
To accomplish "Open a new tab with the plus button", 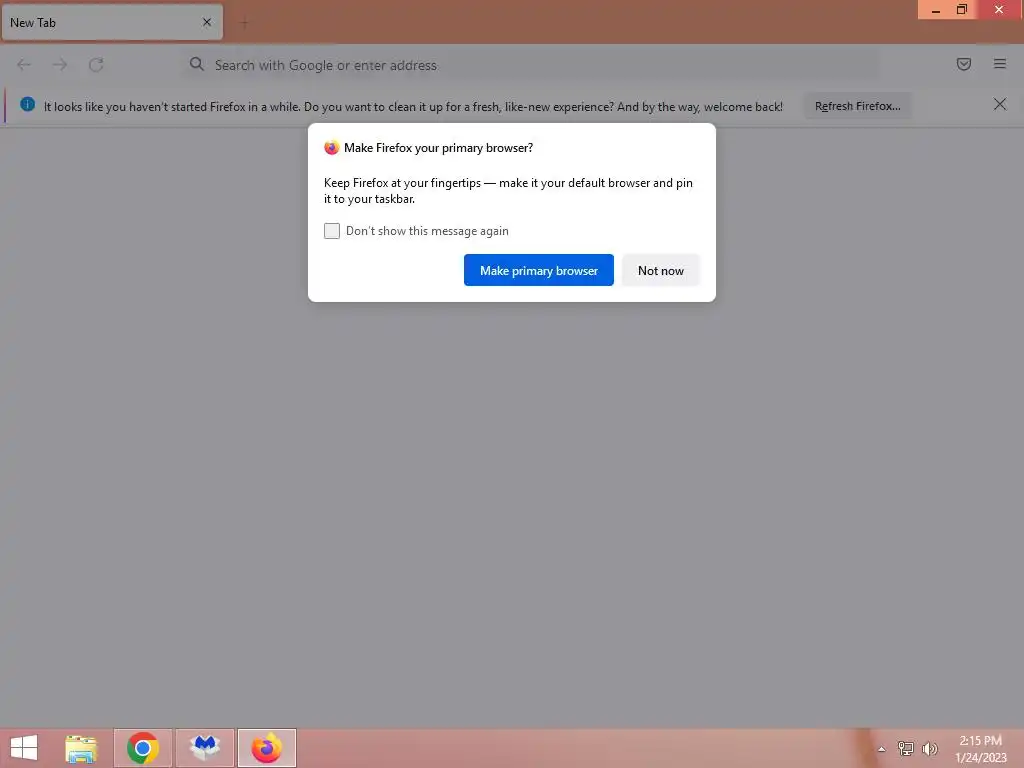I will click(x=244, y=24).
